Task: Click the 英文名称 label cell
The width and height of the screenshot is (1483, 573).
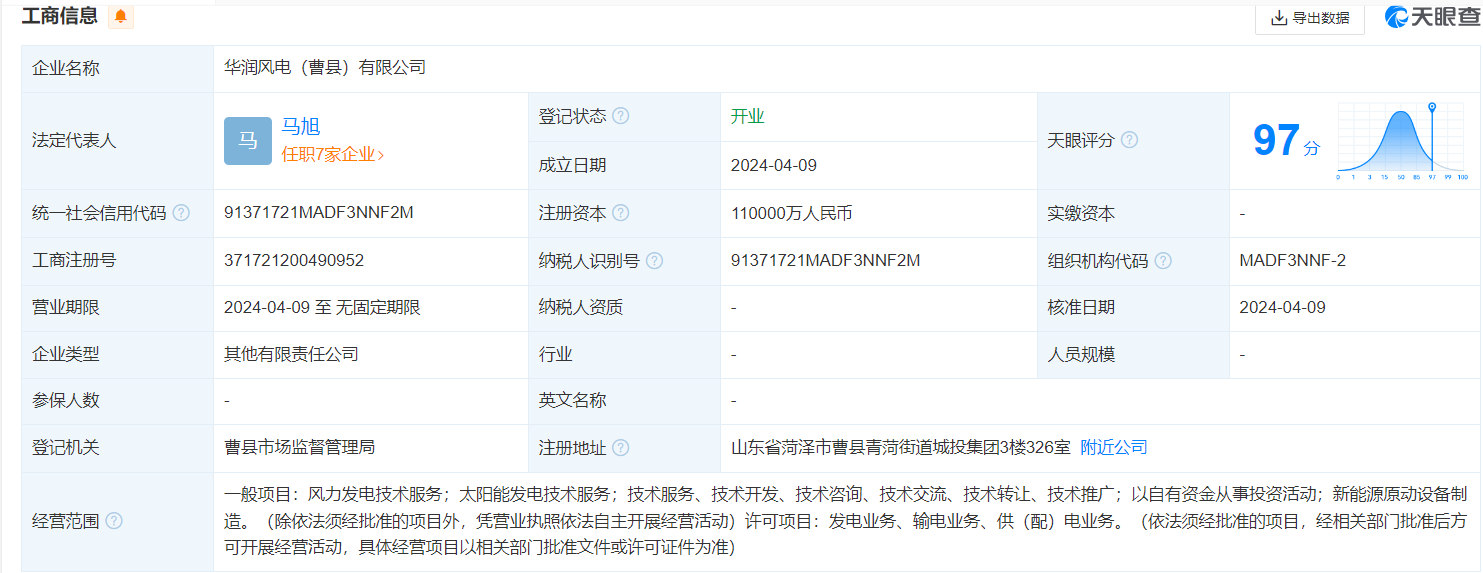Action: [625, 400]
